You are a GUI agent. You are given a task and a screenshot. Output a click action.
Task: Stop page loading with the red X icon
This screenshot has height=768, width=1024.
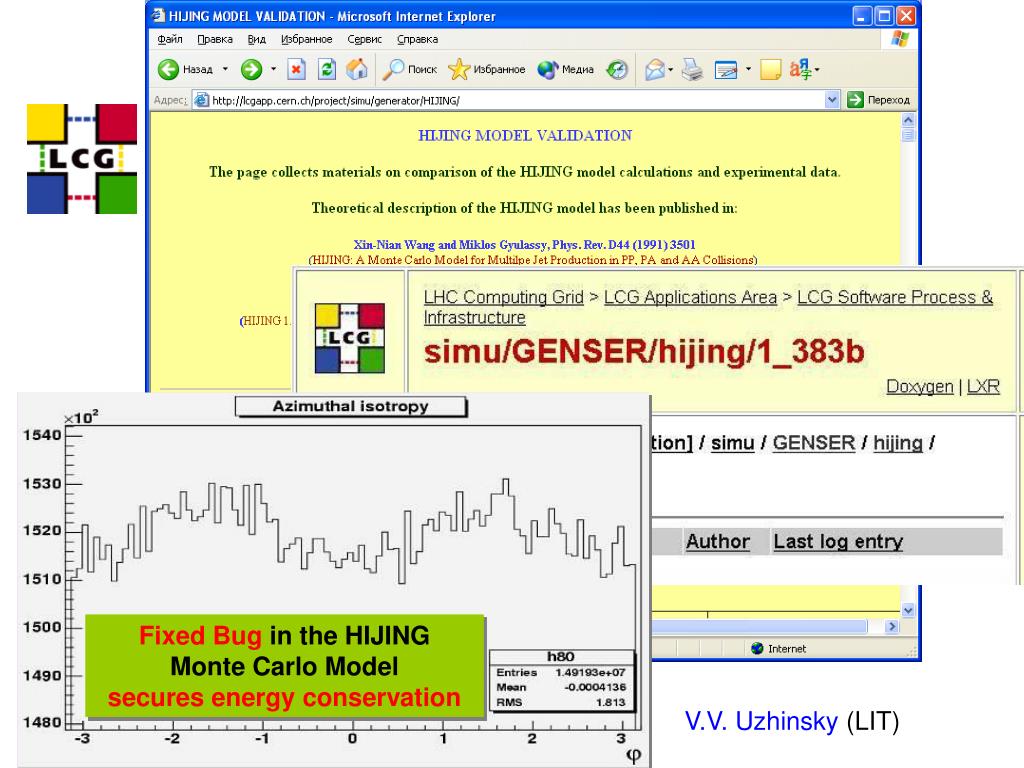(296, 69)
